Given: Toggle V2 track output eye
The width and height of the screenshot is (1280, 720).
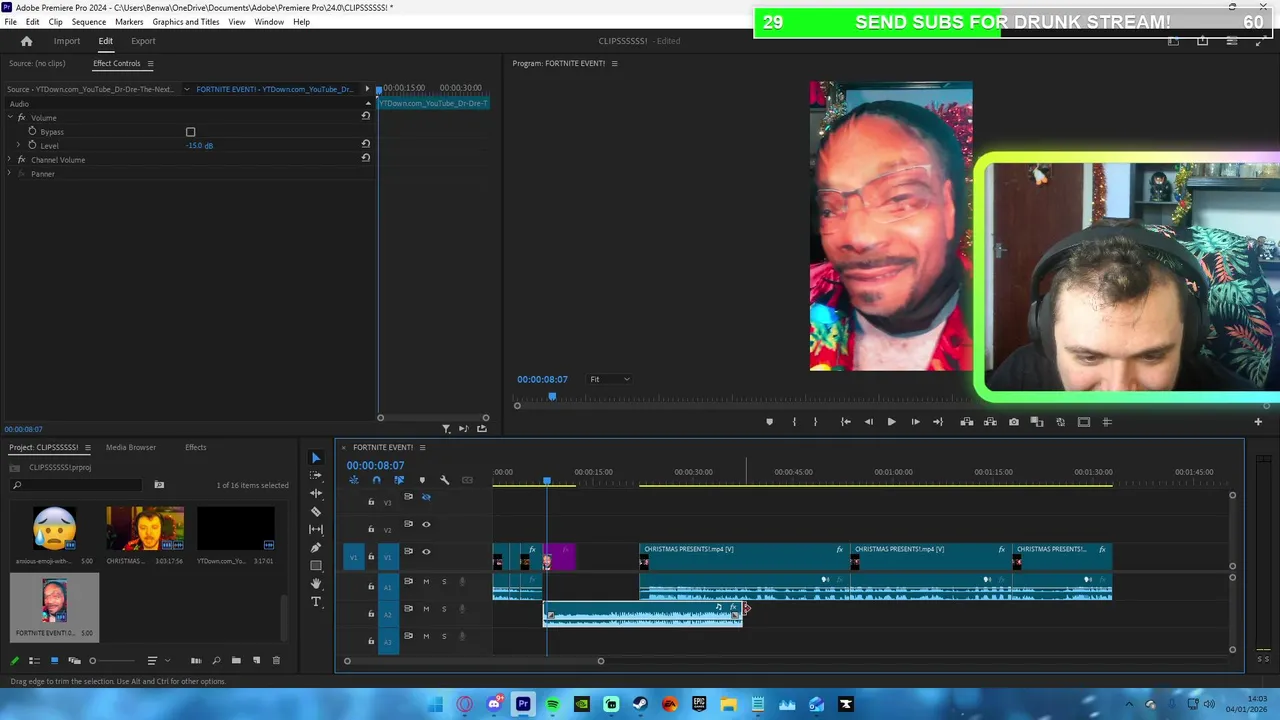Looking at the screenshot, I should click(426, 524).
